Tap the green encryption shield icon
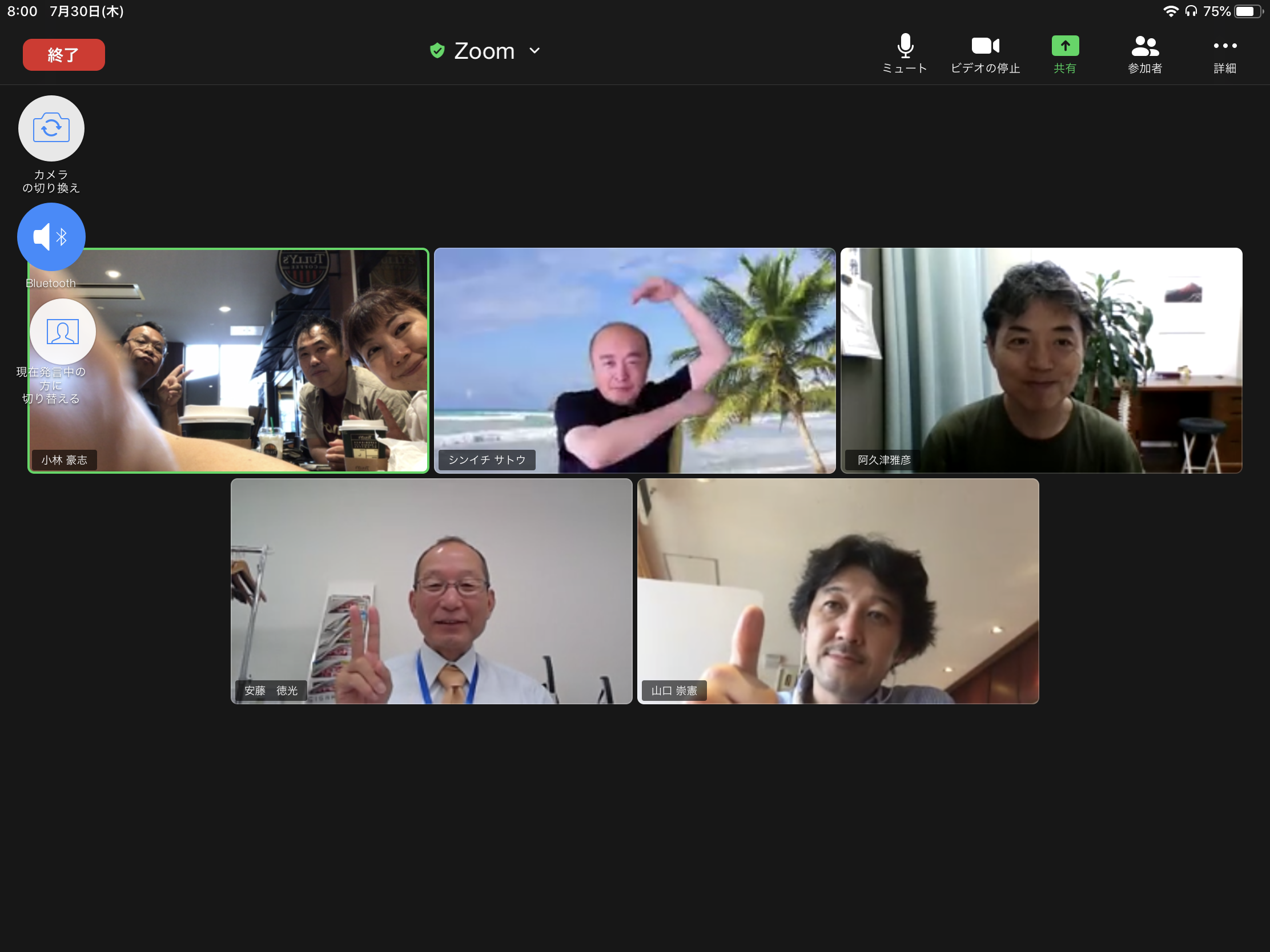Viewport: 1270px width, 952px height. coord(437,51)
